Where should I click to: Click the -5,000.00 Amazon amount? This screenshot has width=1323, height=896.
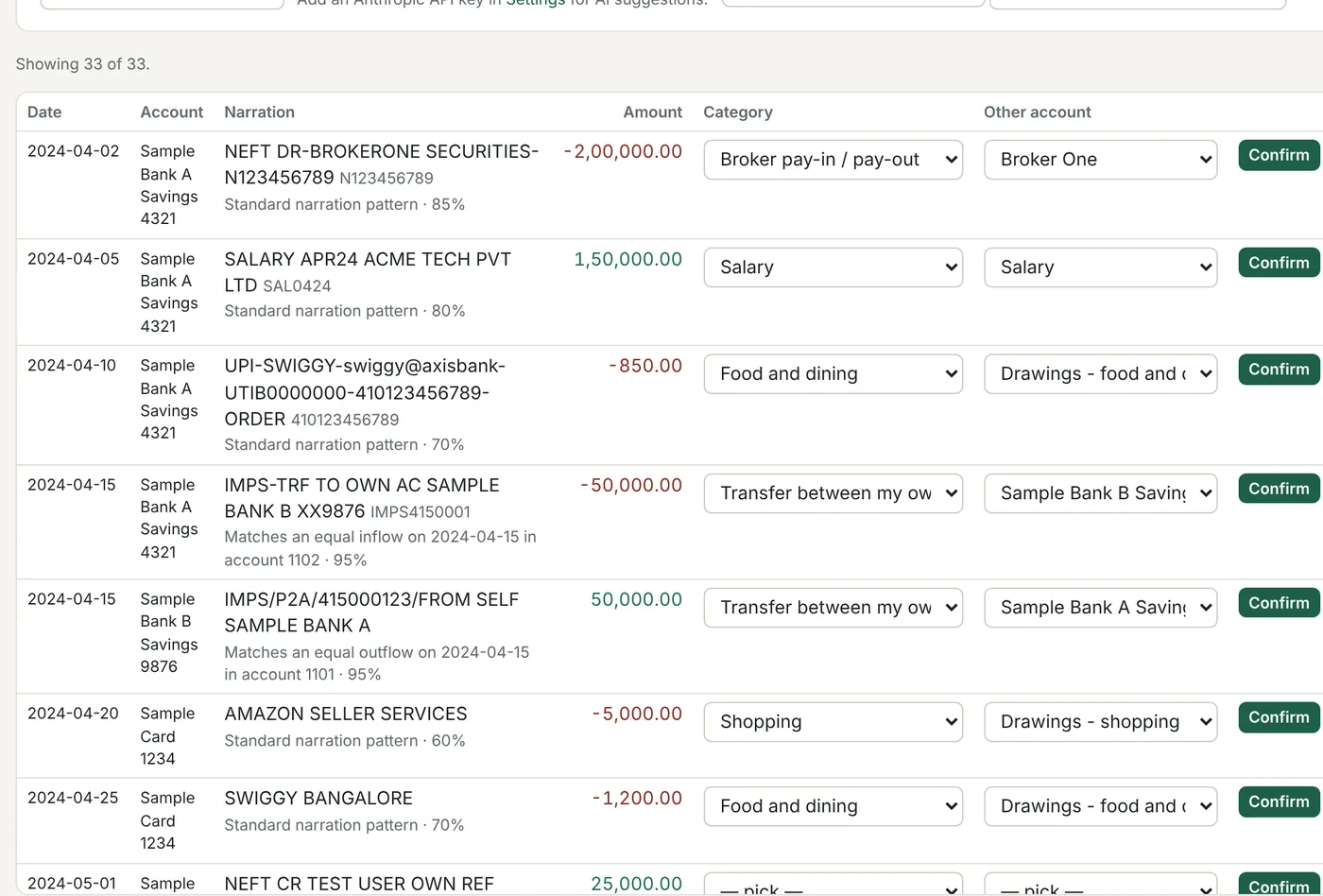[x=637, y=714]
